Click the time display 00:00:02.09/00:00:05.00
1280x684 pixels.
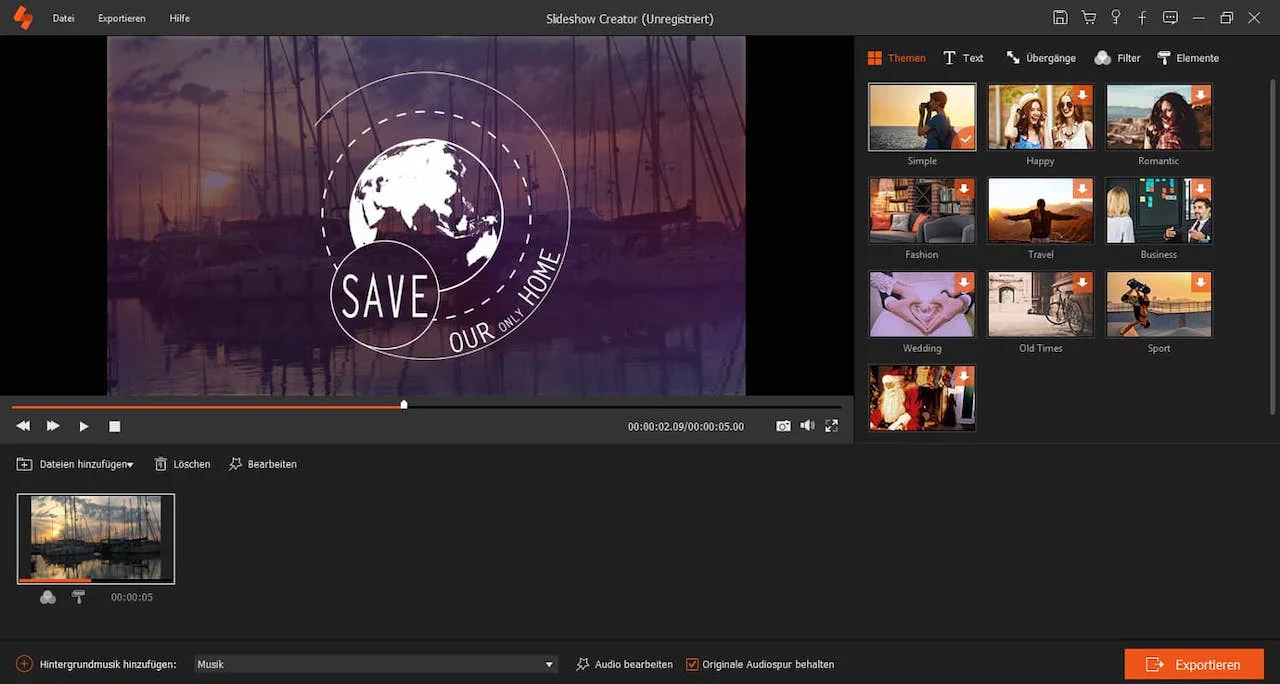686,426
